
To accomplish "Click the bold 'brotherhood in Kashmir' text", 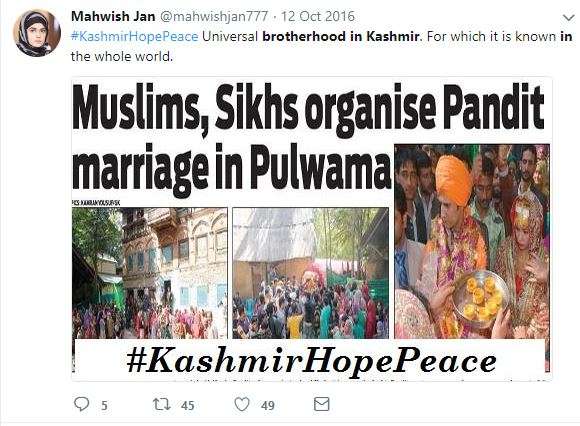I will pos(341,37).
